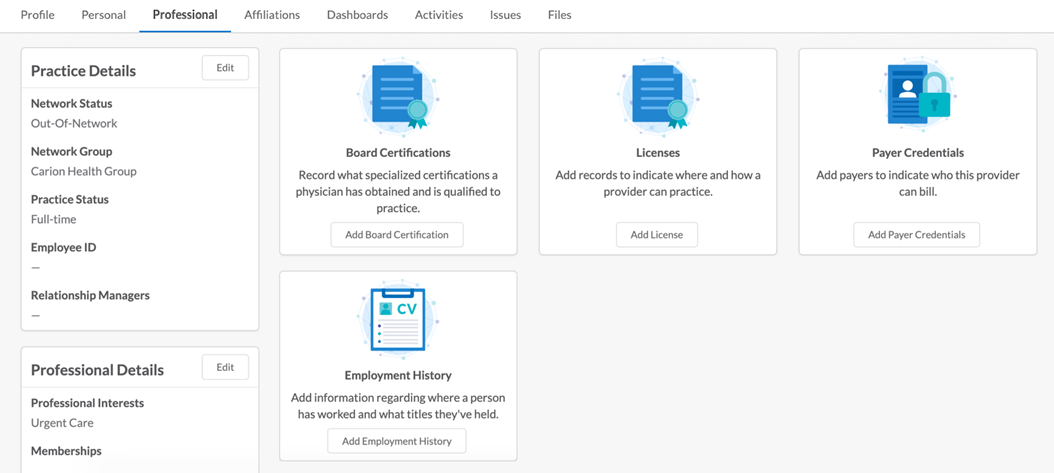The width and height of the screenshot is (1054, 473).
Task: Click the Payer Credentials padlock icon
Action: click(x=918, y=95)
